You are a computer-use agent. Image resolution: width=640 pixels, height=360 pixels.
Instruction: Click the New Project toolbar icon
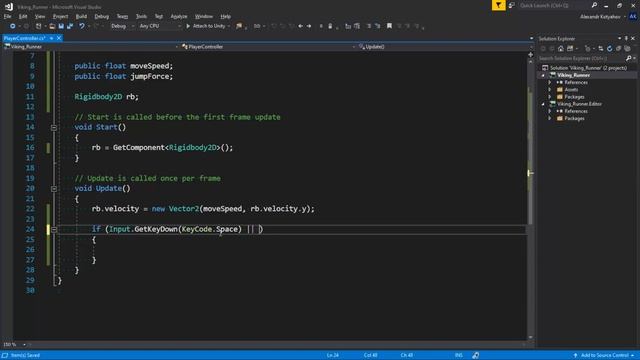[x=38, y=26]
